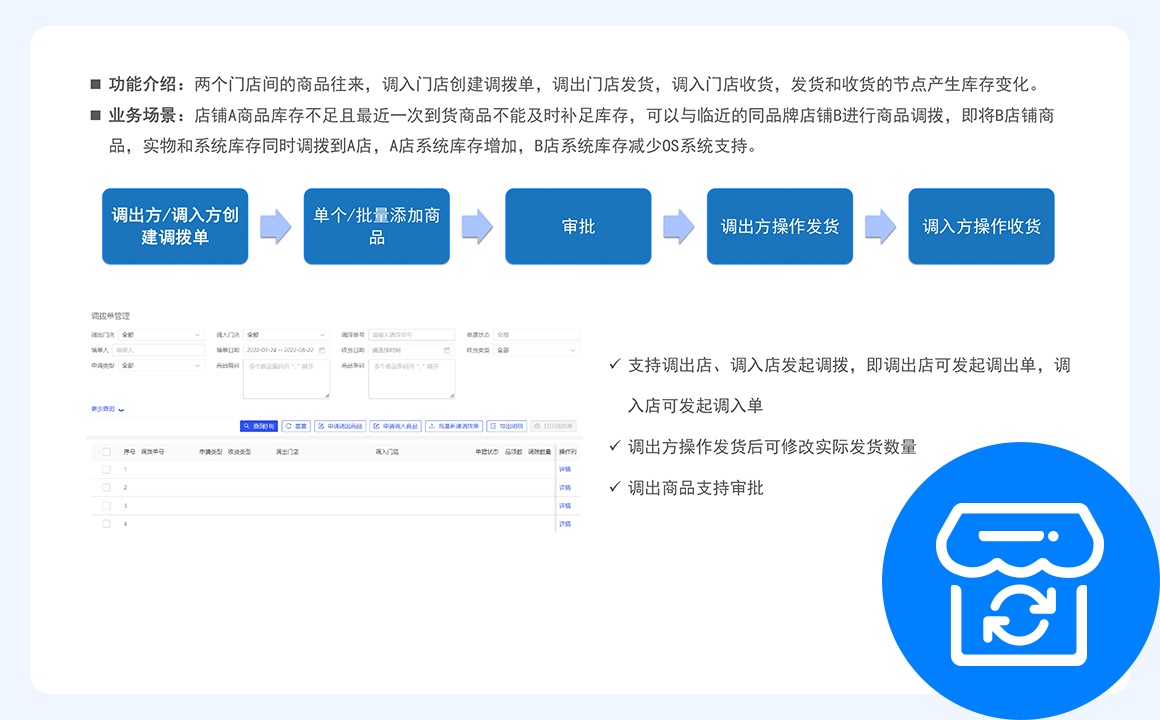Select the 调出方操作发货 flow step
The height and width of the screenshot is (720, 1160).
[x=780, y=226]
